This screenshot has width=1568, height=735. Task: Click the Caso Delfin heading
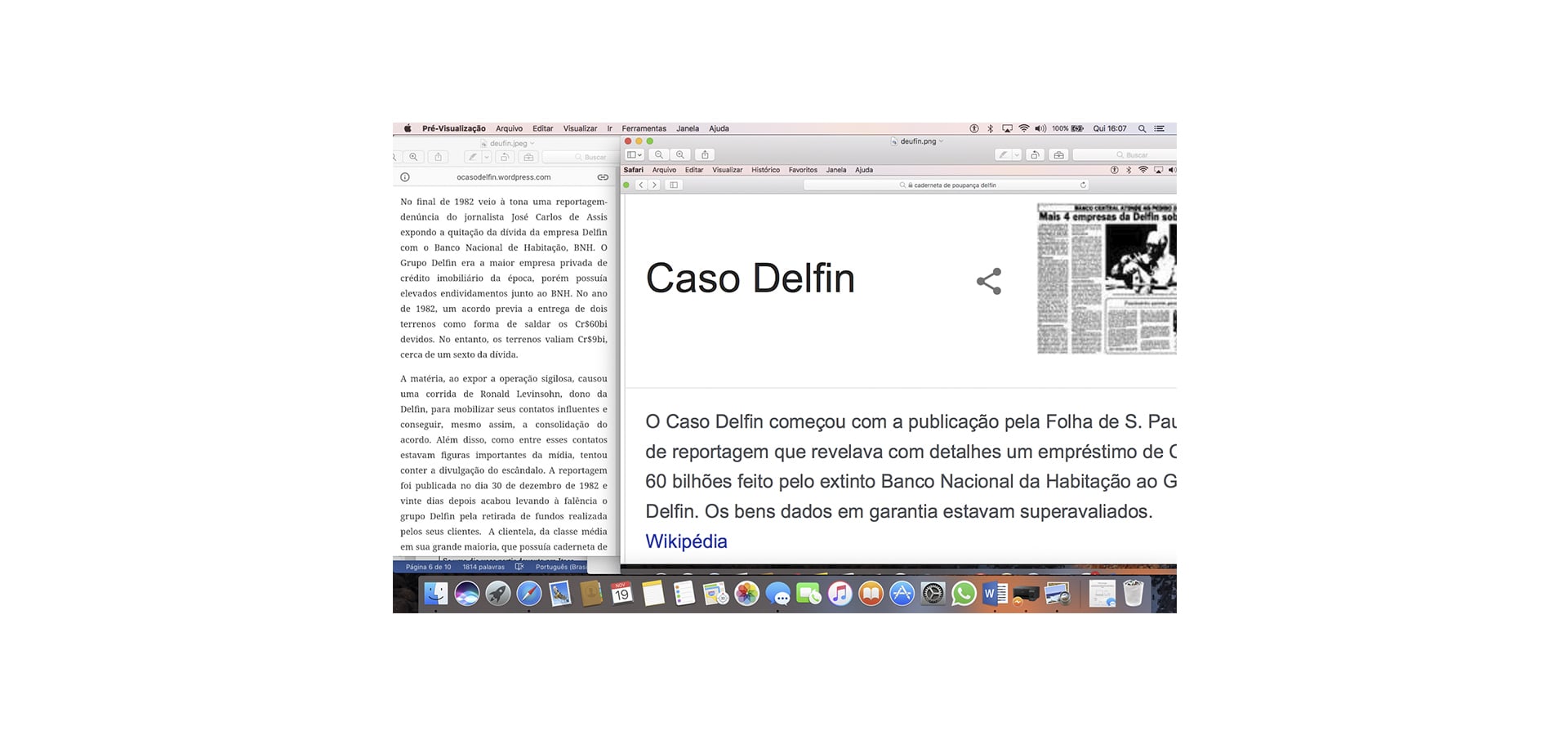point(750,278)
